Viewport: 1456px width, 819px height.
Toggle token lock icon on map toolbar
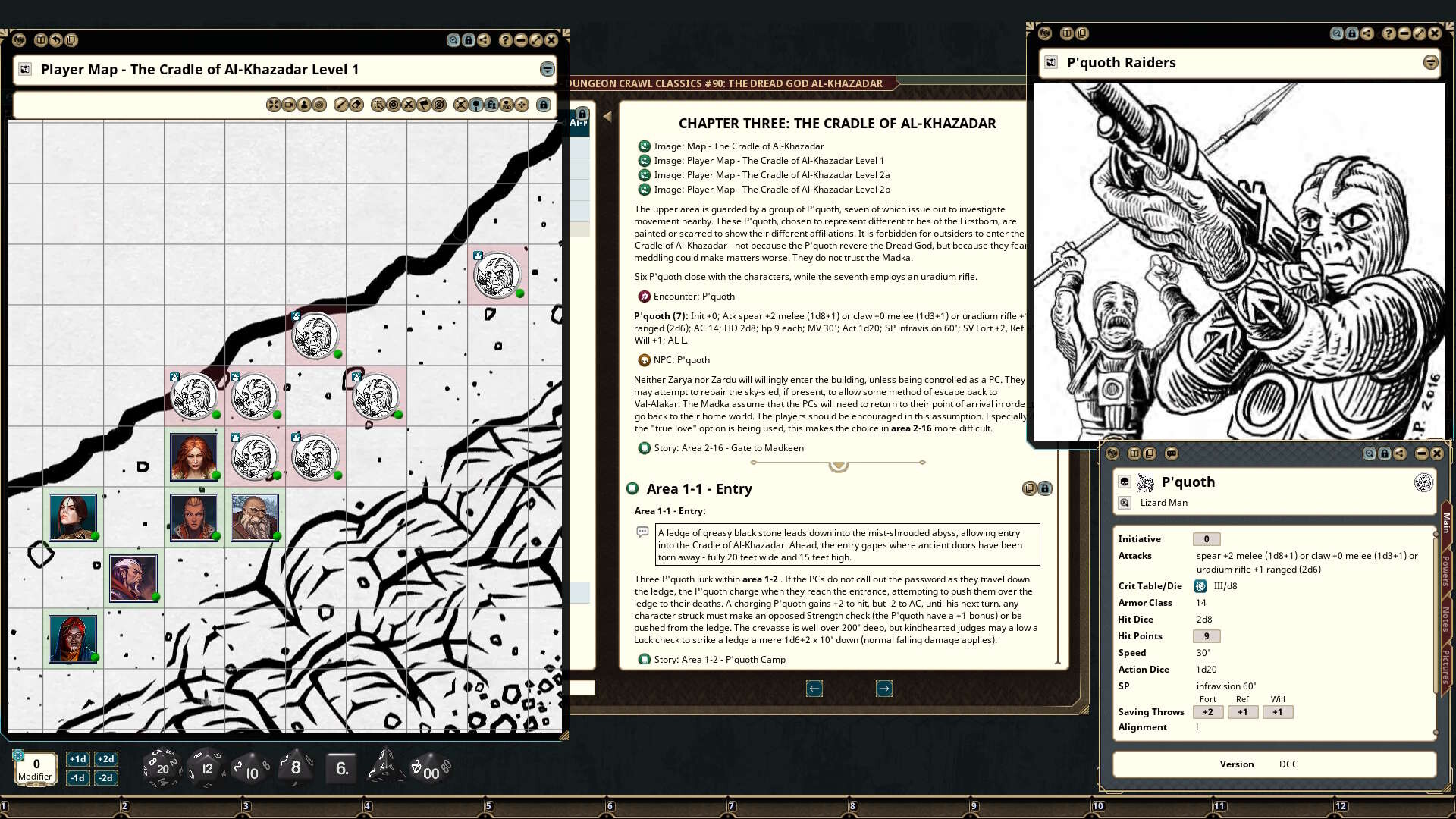491,105
